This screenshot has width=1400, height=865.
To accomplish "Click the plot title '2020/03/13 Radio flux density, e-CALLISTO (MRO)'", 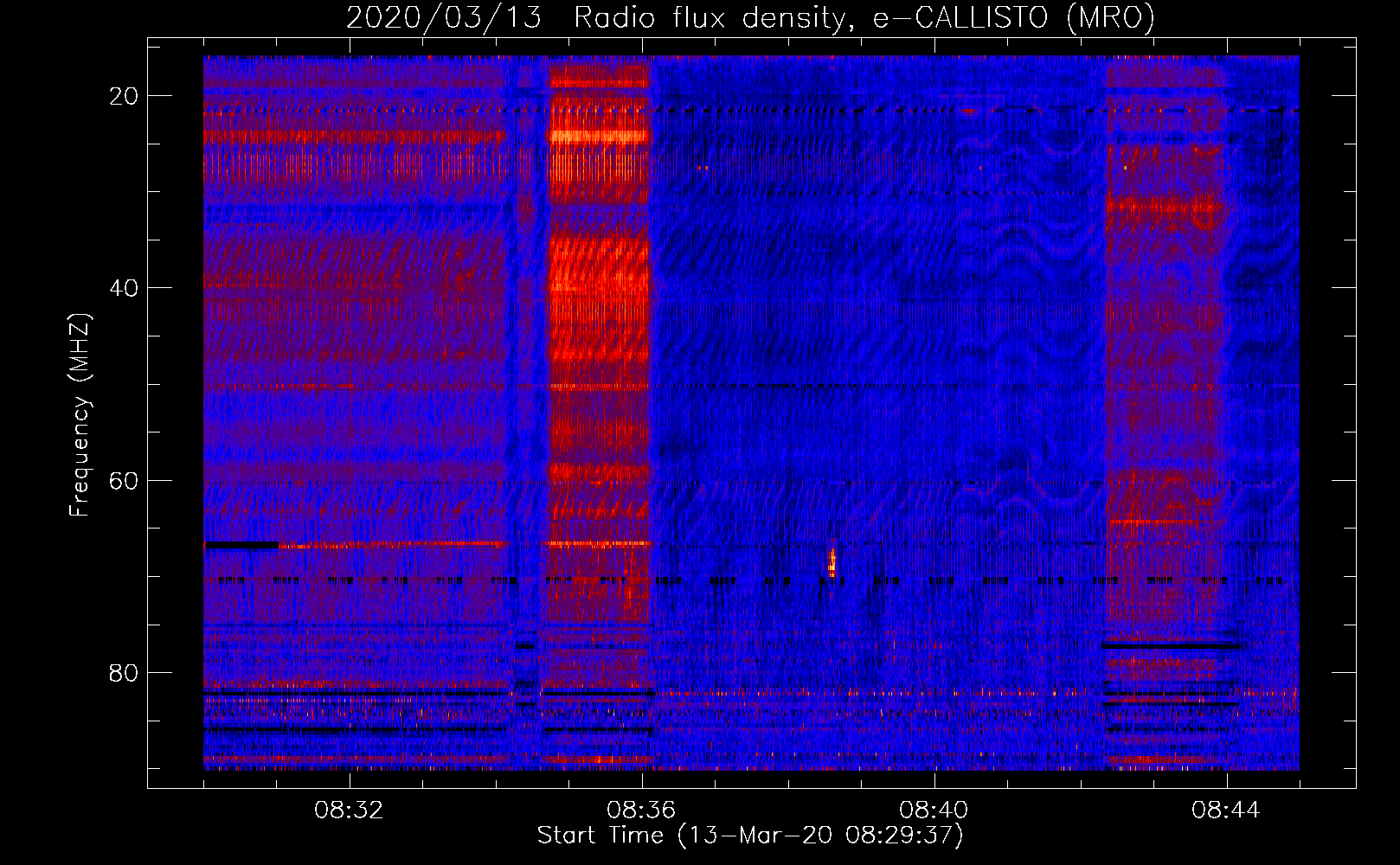I will [x=750, y=18].
